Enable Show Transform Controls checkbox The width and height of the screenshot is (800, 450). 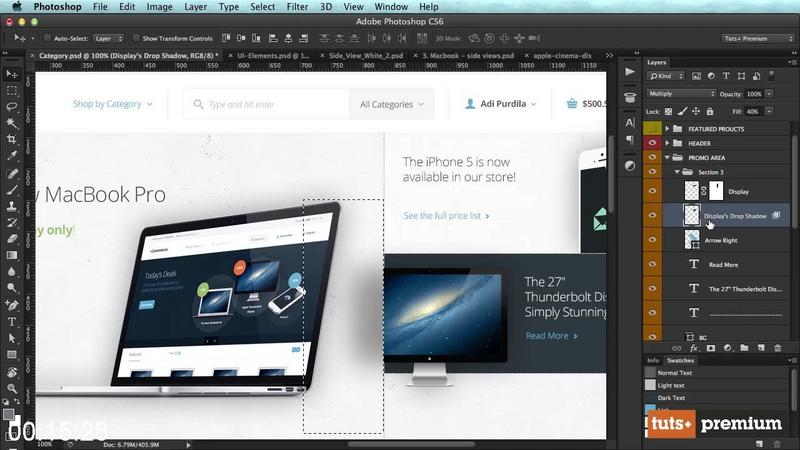point(136,38)
